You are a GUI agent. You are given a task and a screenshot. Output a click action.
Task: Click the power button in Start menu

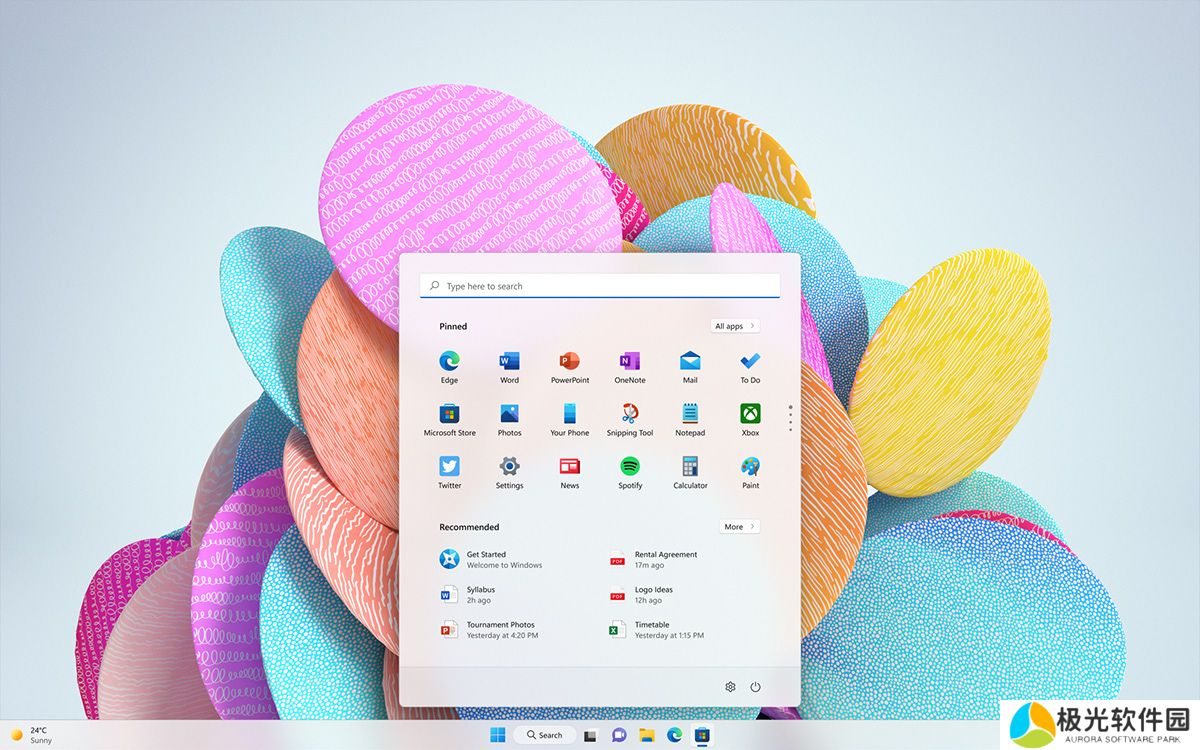click(755, 687)
